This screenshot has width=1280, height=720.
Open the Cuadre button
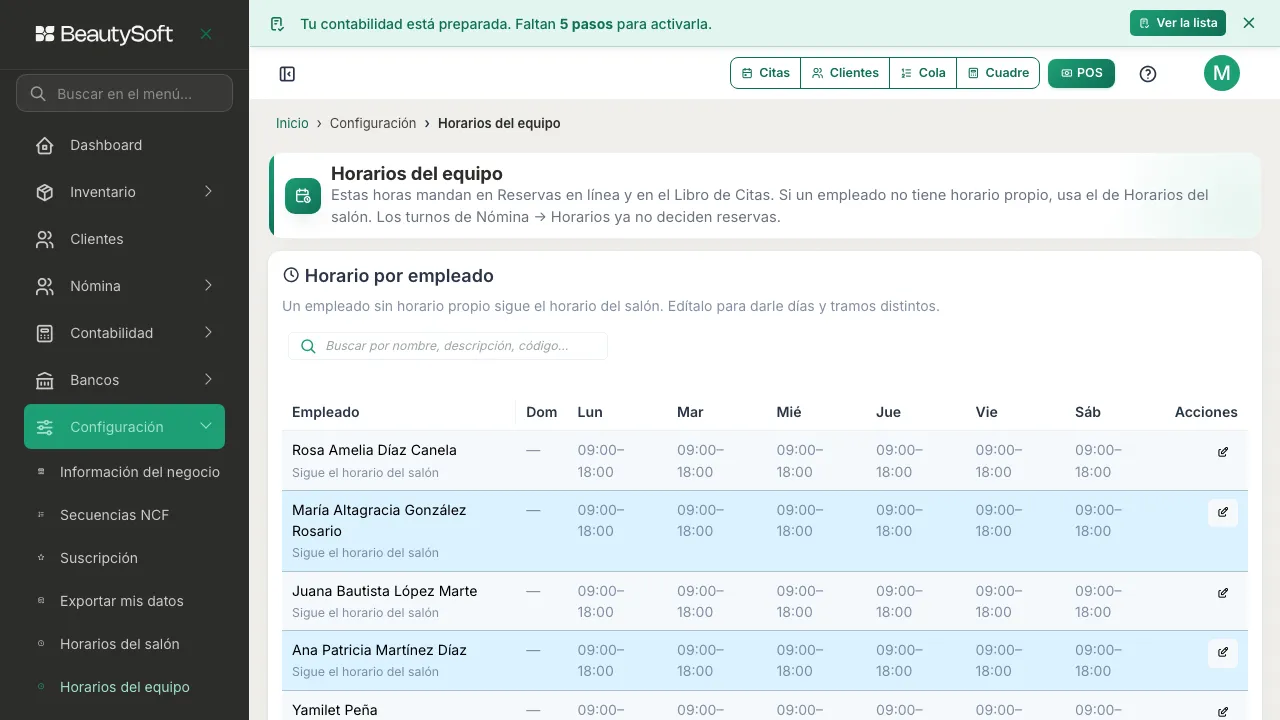[998, 73]
